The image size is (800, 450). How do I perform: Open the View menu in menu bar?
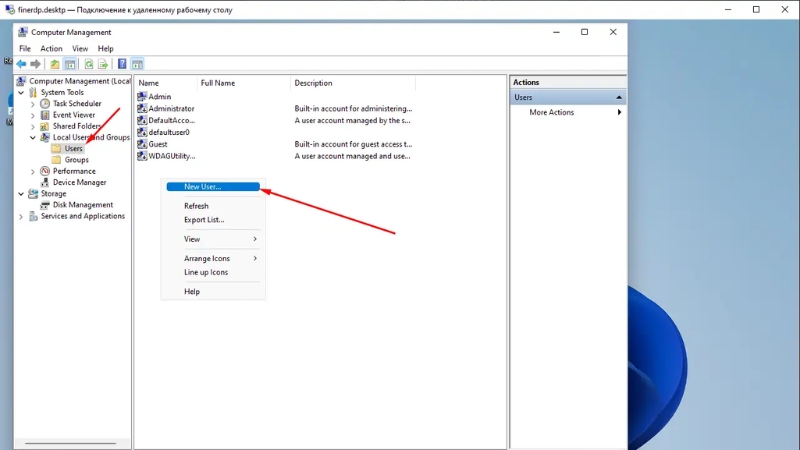pos(80,48)
